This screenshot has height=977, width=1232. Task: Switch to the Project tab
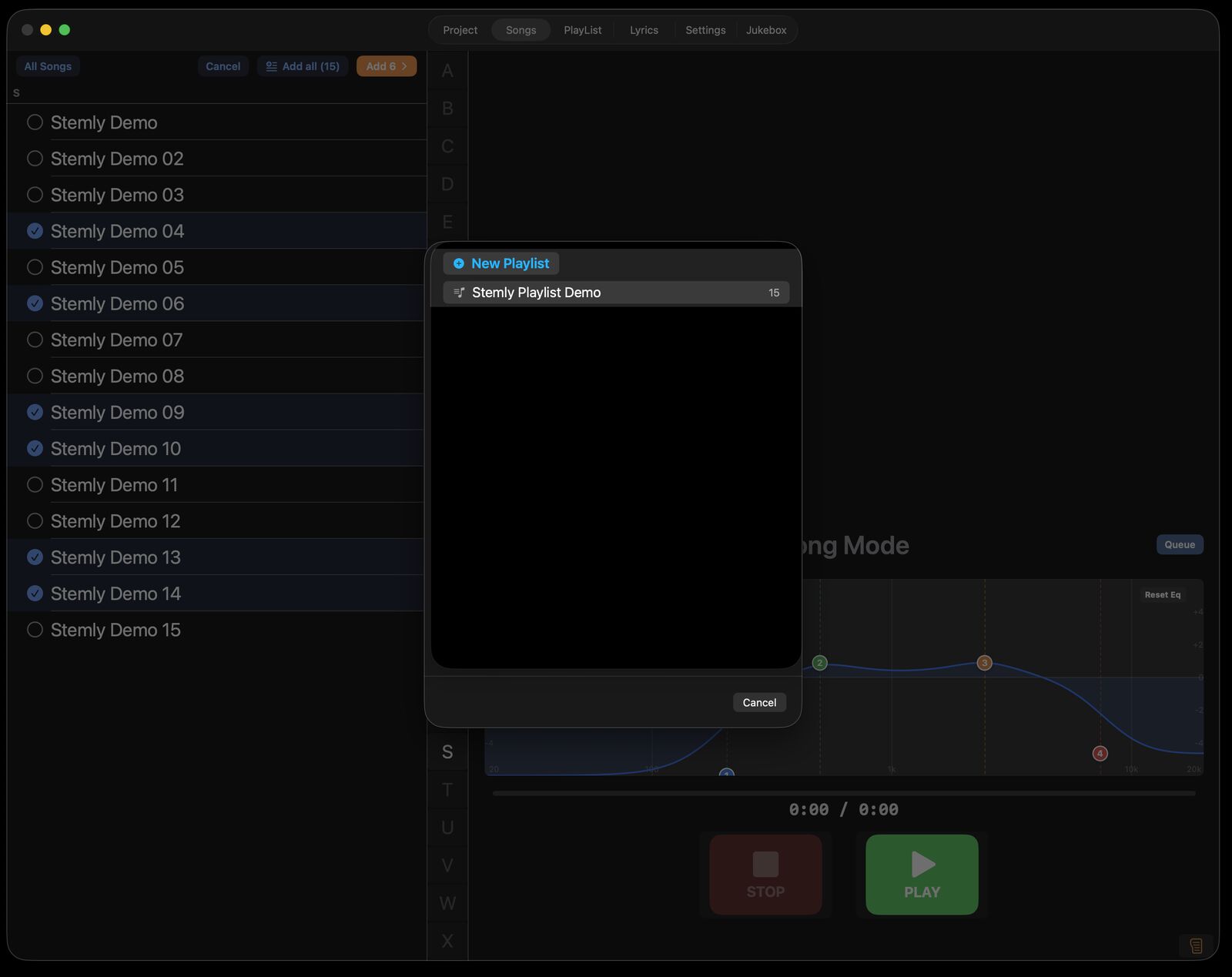(x=460, y=30)
